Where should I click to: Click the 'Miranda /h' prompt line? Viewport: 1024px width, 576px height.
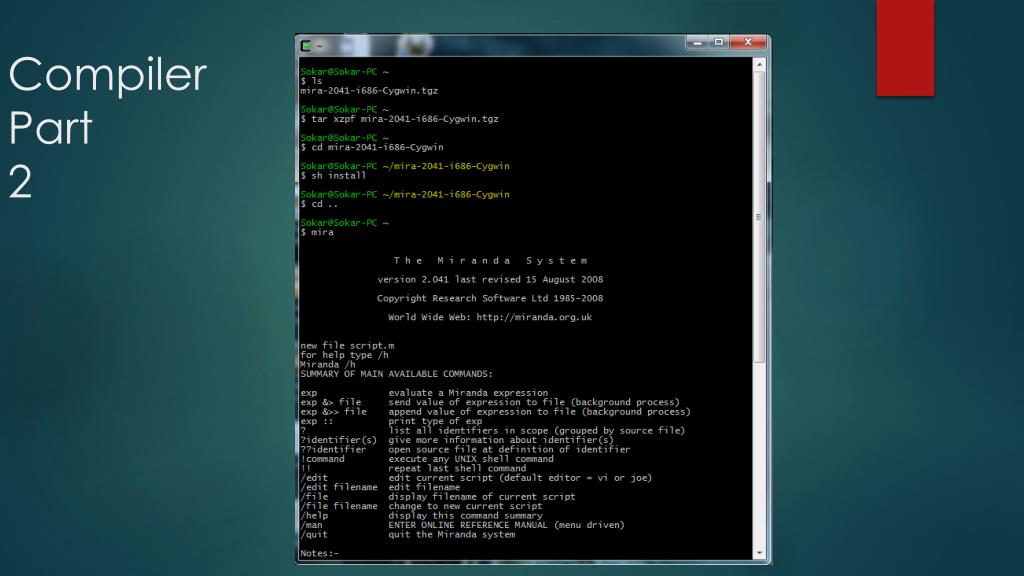click(328, 364)
